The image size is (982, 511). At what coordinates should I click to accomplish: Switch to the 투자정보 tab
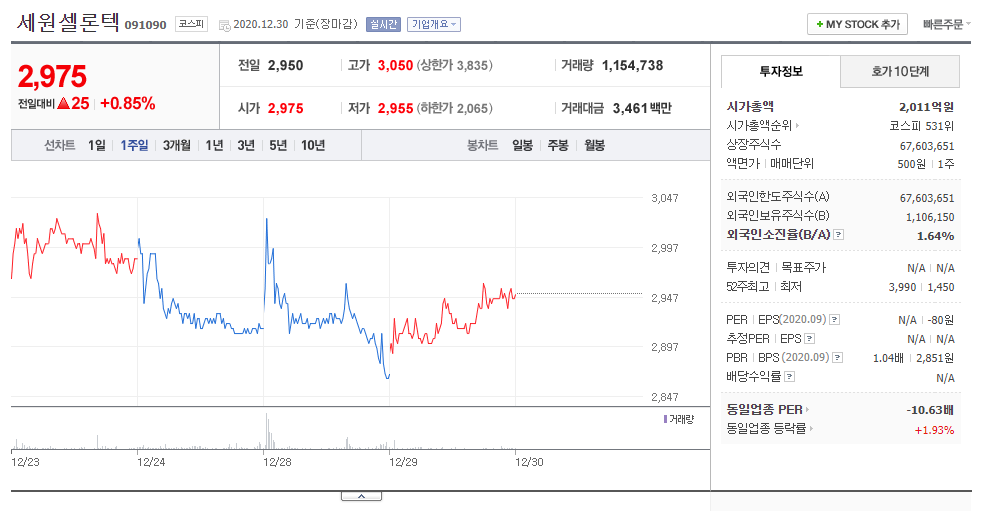coord(780,71)
